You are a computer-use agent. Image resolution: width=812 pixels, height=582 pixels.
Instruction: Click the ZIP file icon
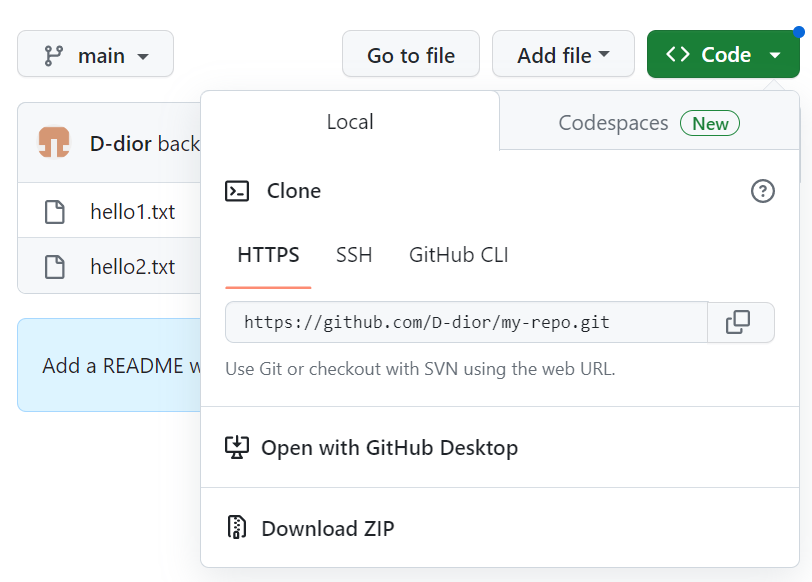tap(237, 528)
